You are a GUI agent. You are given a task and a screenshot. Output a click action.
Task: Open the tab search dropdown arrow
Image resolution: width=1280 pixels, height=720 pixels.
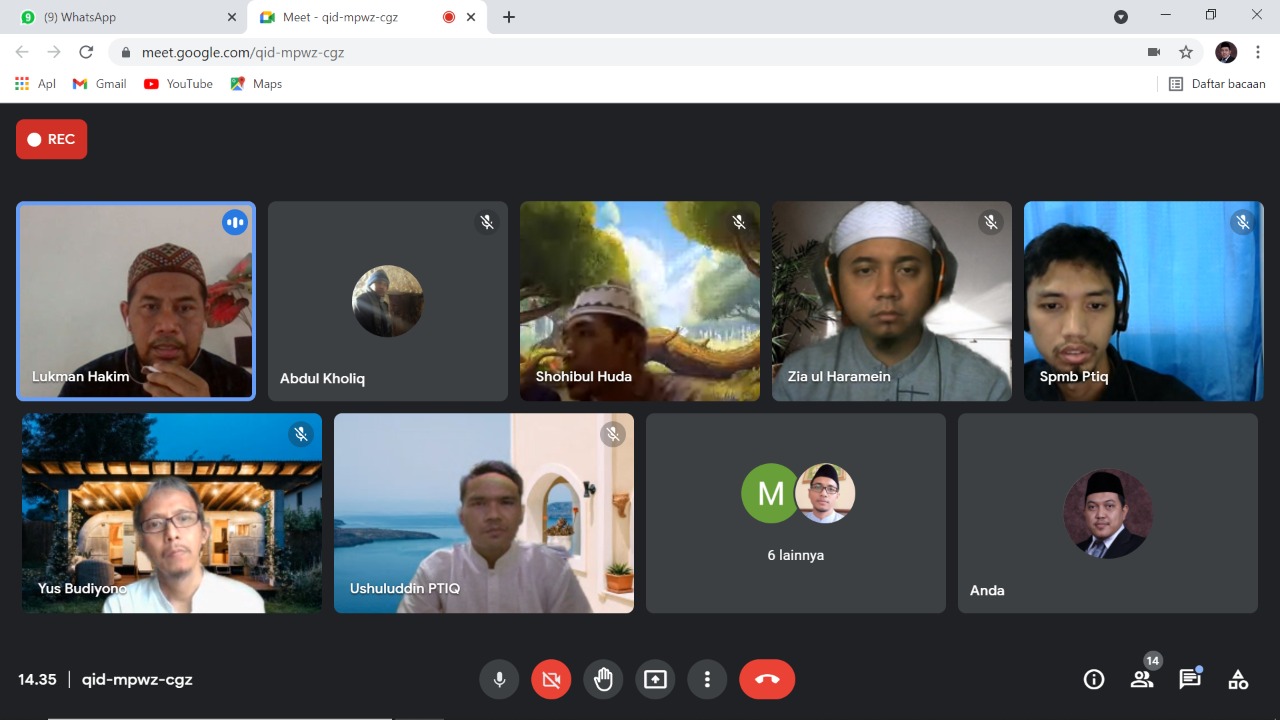click(1121, 17)
